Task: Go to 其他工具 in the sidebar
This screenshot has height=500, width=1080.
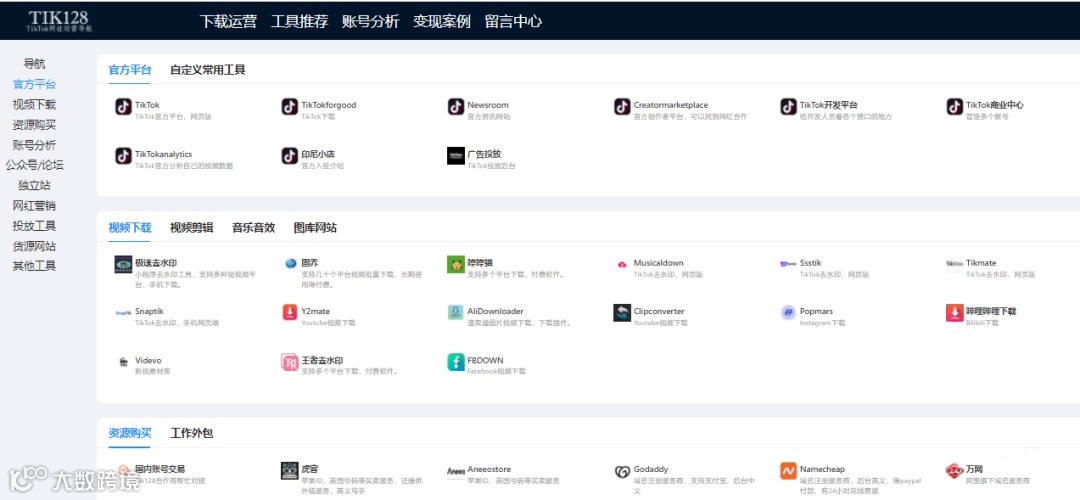Action: [34, 266]
